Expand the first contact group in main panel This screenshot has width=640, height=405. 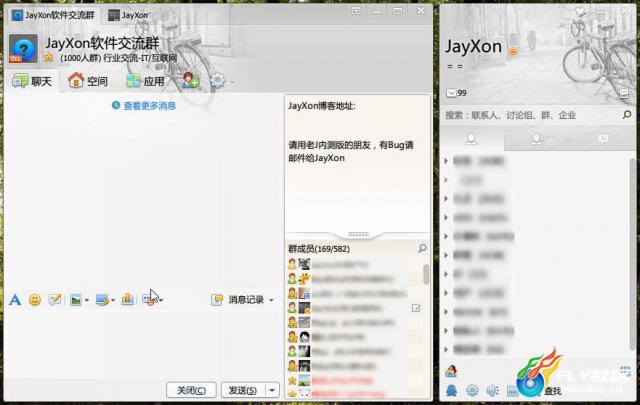point(446,161)
